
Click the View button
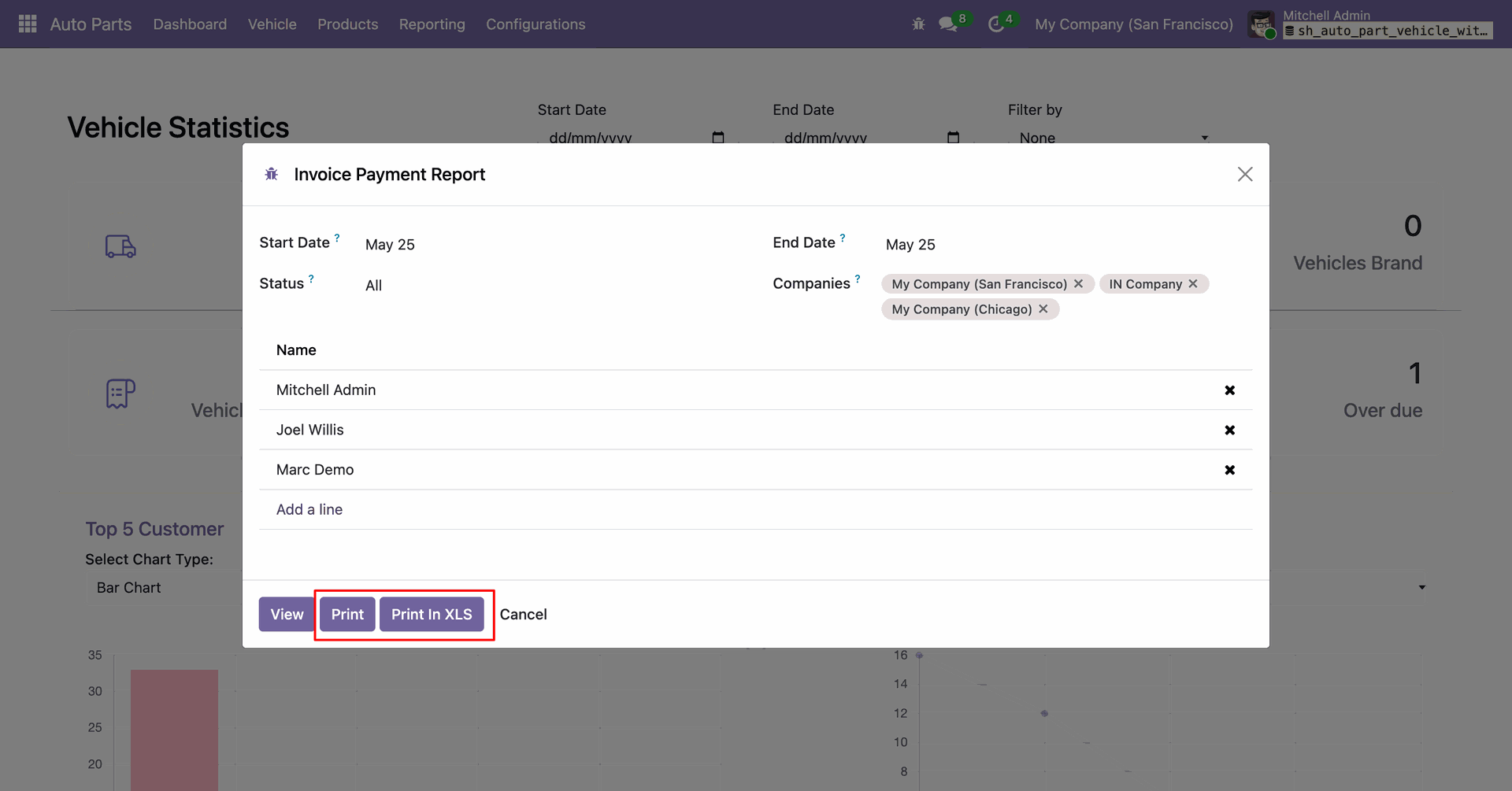[287, 614]
